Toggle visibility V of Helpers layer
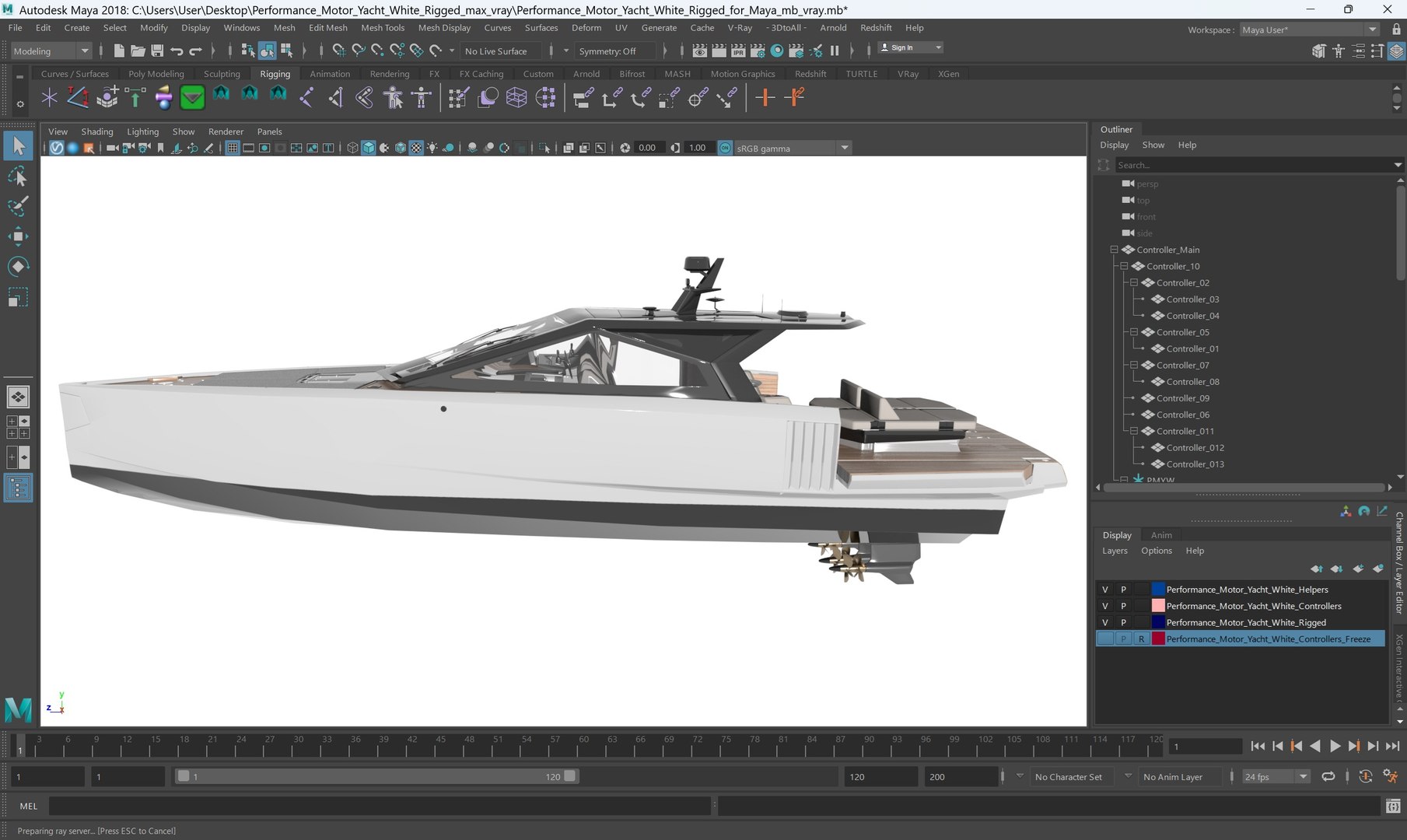The width and height of the screenshot is (1407, 840). click(1105, 590)
